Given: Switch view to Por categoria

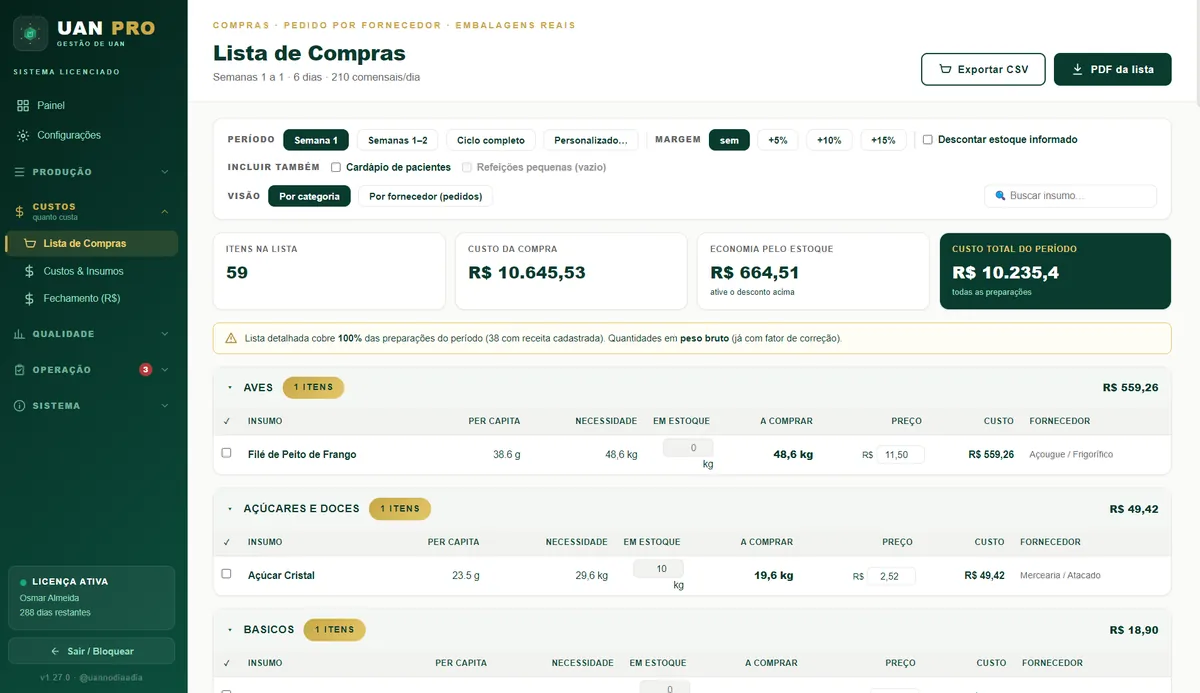Looking at the screenshot, I should (309, 196).
